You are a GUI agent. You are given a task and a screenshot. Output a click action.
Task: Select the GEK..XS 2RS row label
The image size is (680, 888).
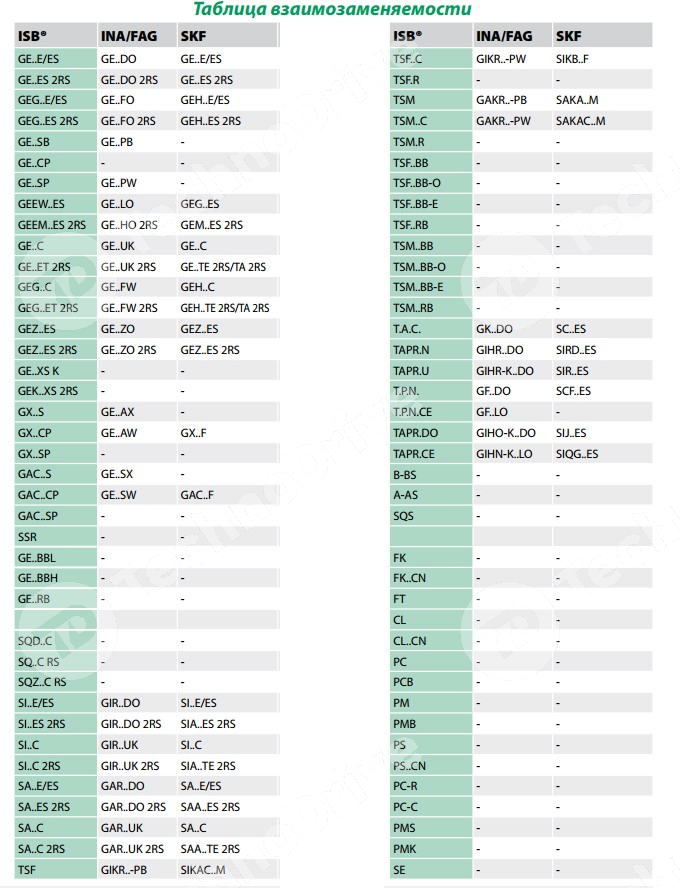(x=48, y=391)
